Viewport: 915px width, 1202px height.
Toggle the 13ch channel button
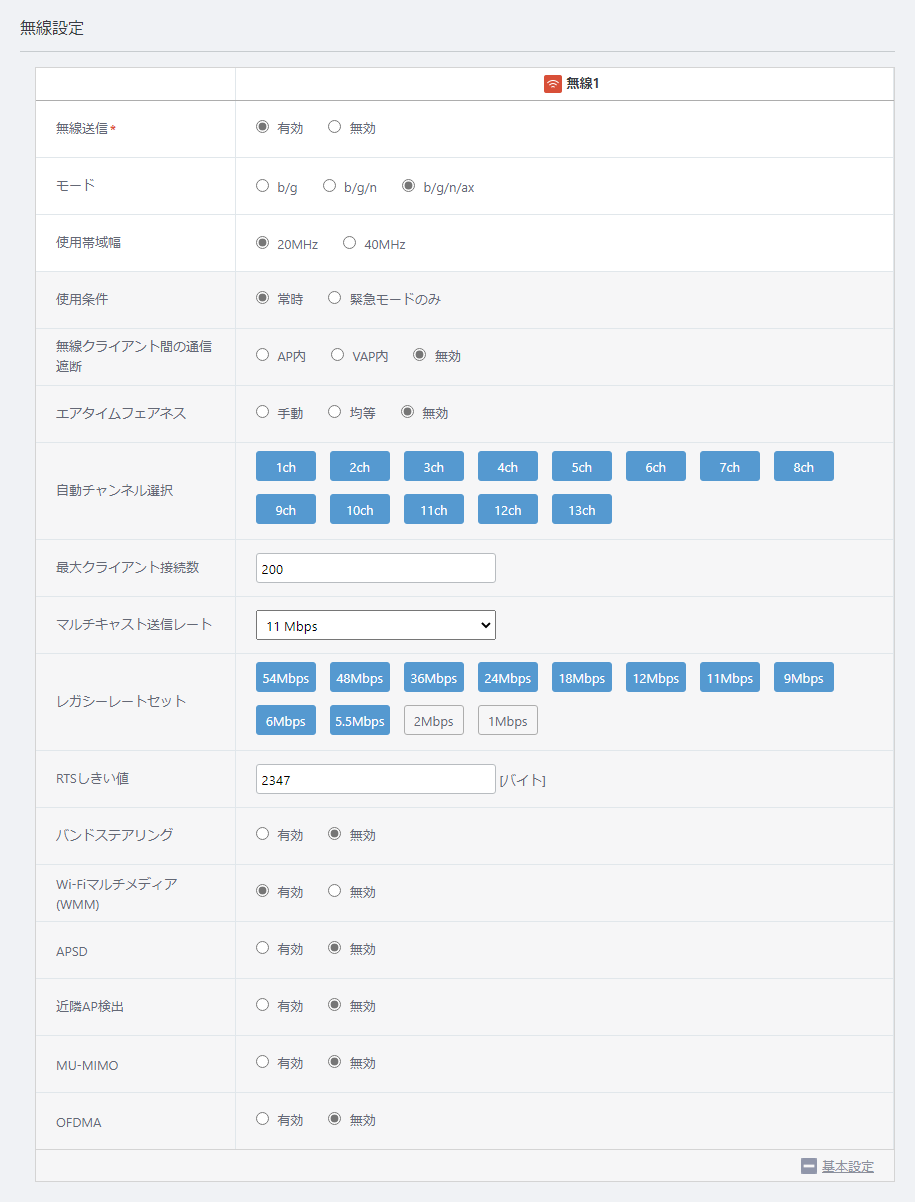[582, 510]
